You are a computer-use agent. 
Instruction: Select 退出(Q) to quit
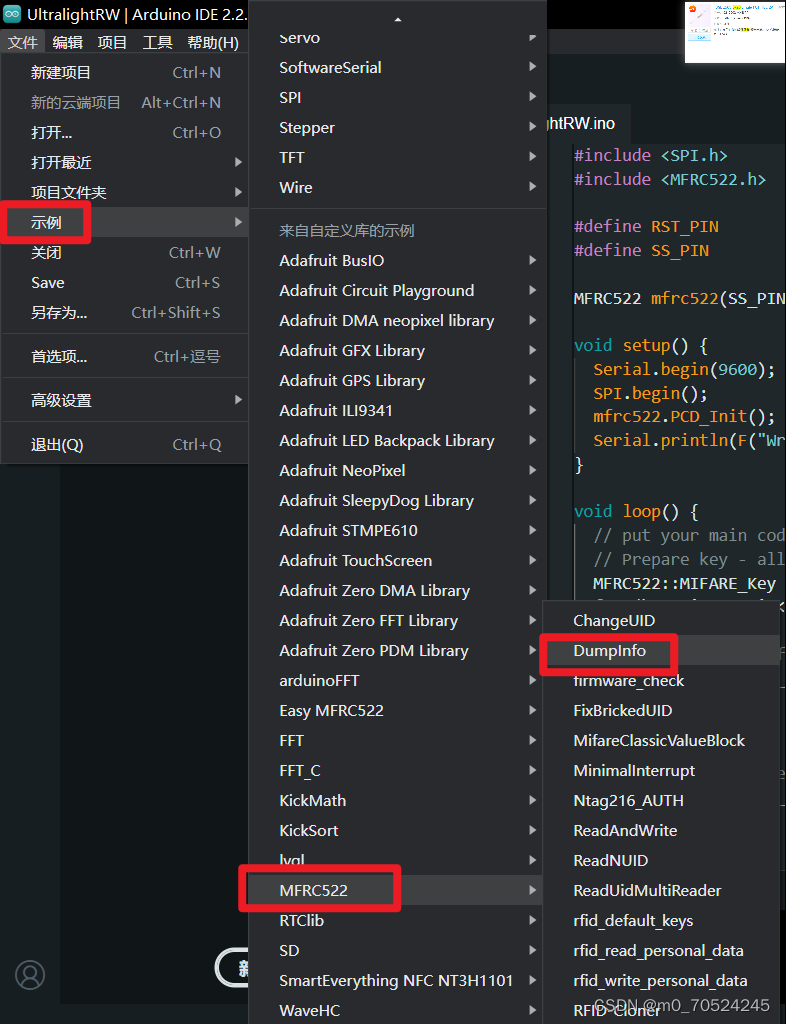[125, 445]
